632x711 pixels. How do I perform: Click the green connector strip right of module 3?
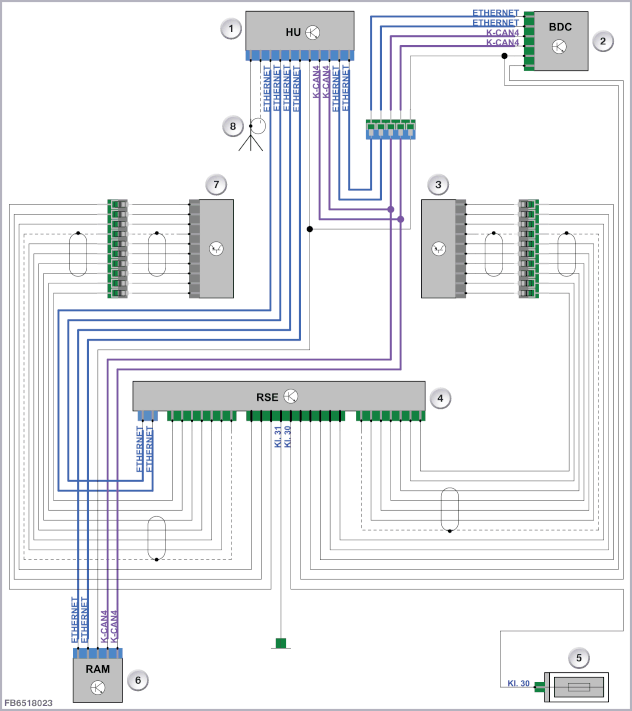529,248
